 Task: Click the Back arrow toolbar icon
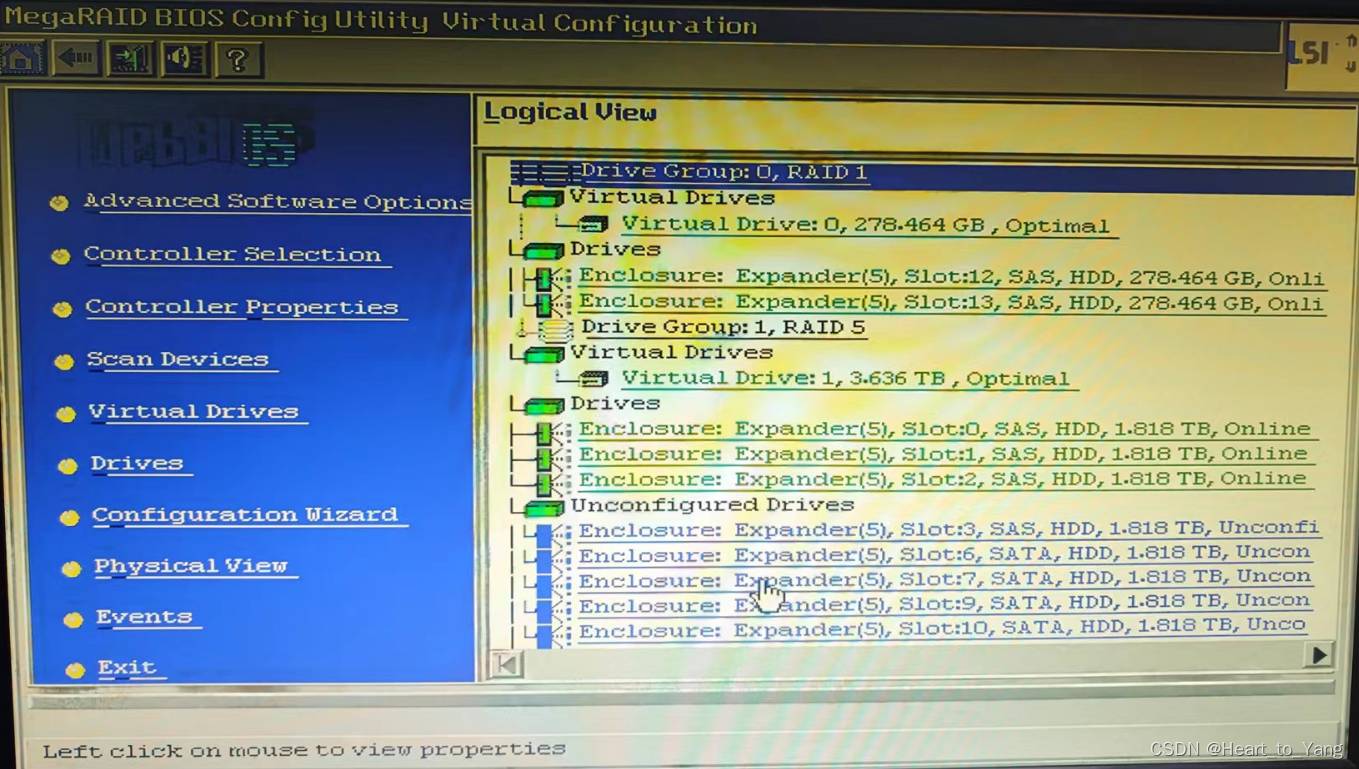click(76, 59)
